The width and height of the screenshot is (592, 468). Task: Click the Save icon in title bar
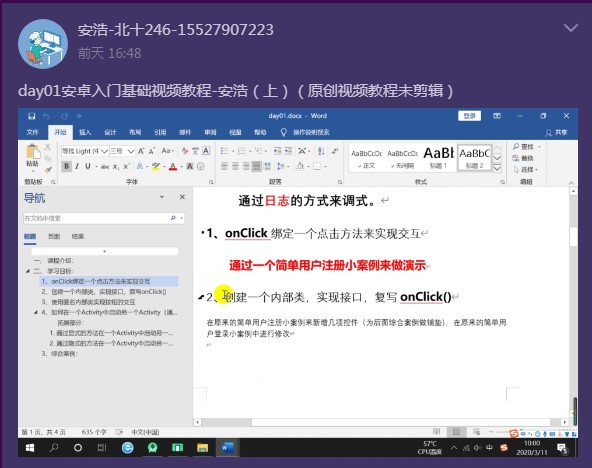(32, 116)
